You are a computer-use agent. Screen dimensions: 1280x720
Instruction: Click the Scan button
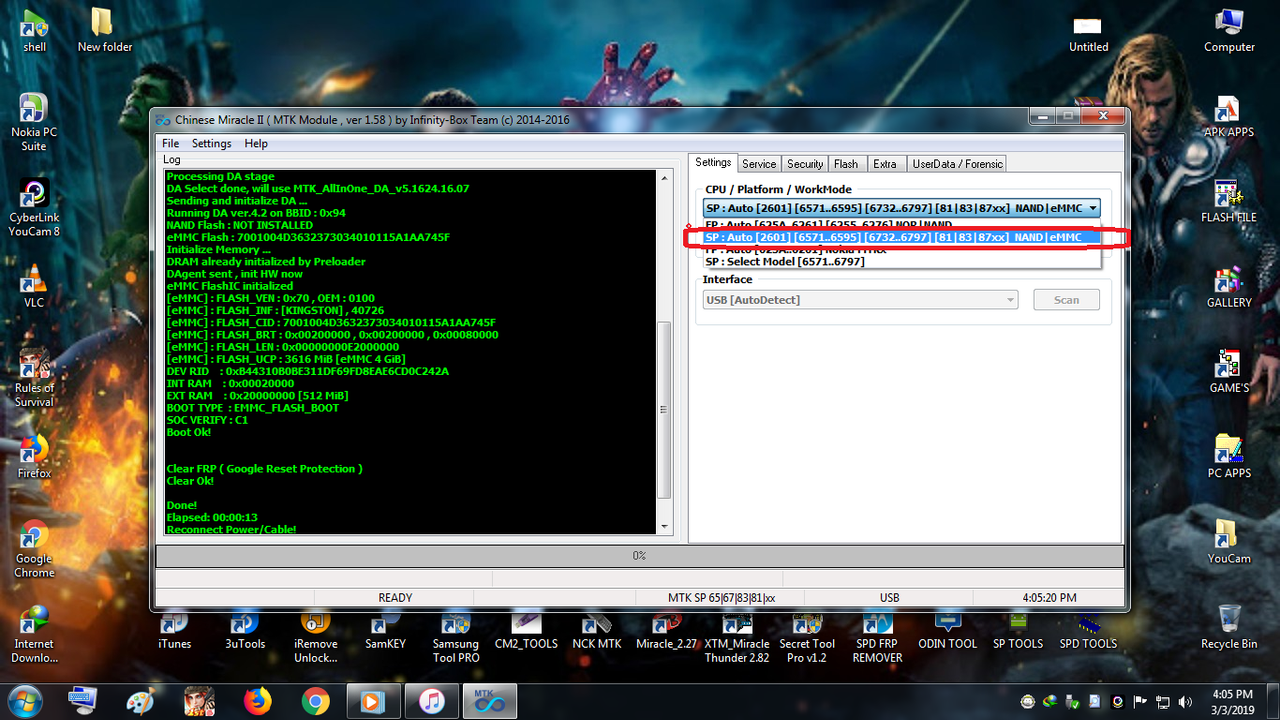coord(1066,300)
